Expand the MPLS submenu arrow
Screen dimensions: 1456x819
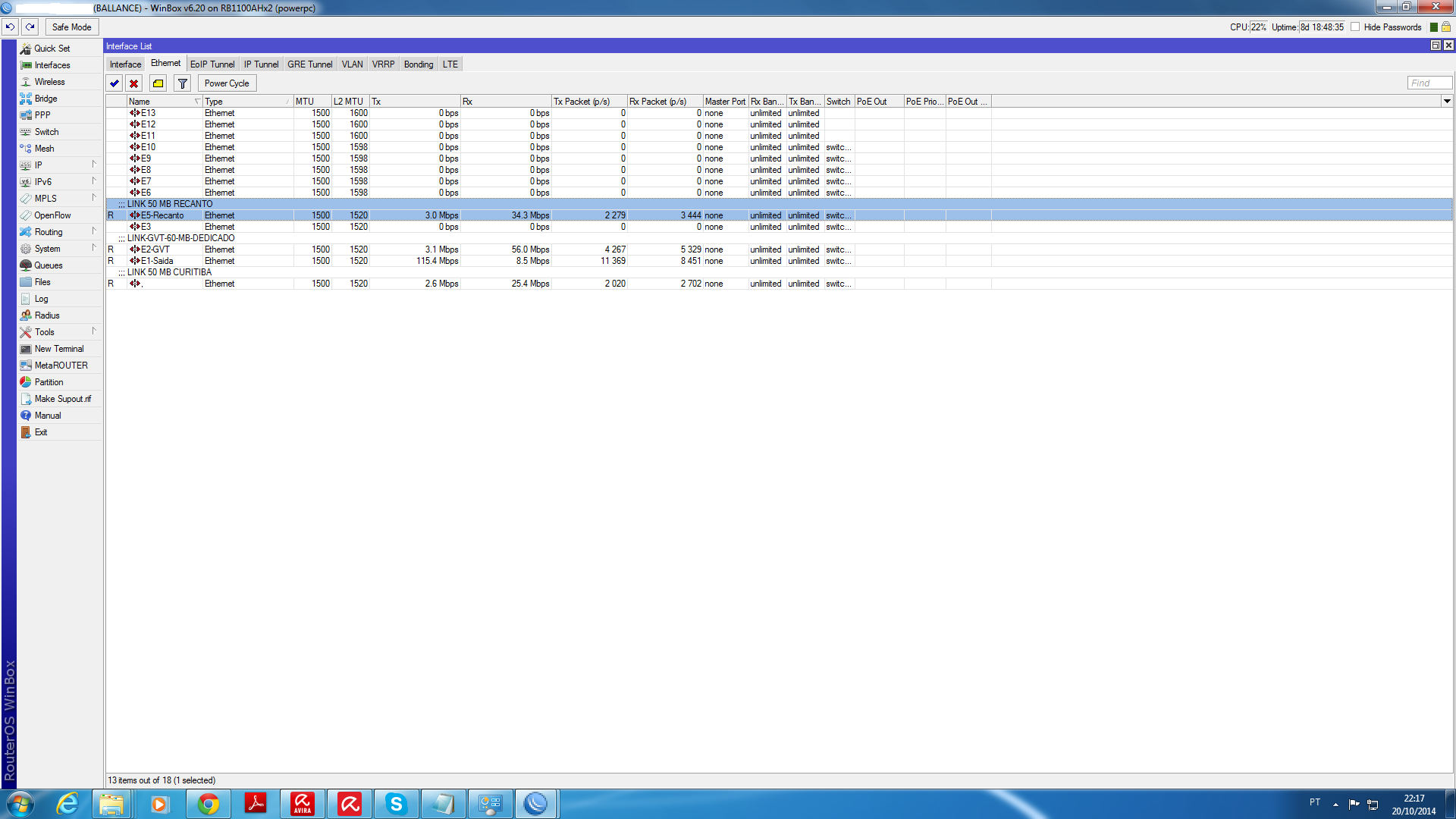[x=94, y=198]
